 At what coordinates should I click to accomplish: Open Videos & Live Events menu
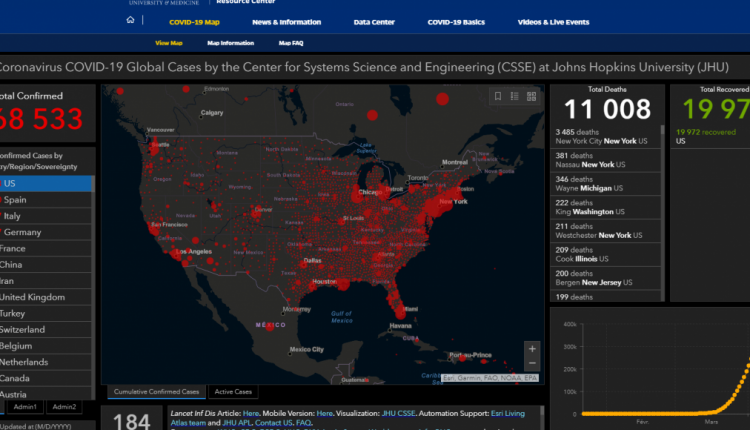tap(553, 22)
